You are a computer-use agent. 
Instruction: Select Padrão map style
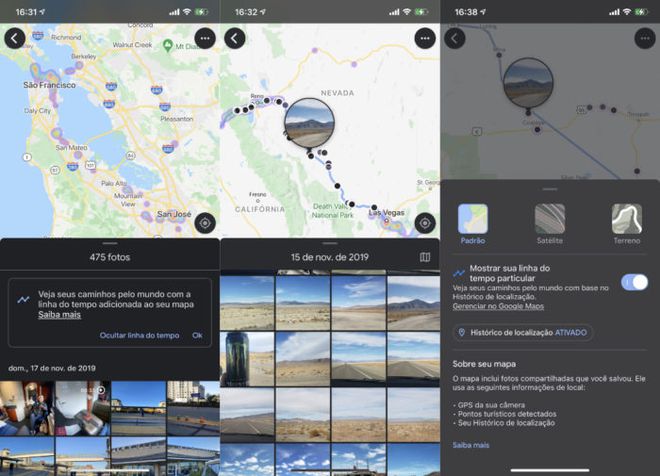(473, 224)
